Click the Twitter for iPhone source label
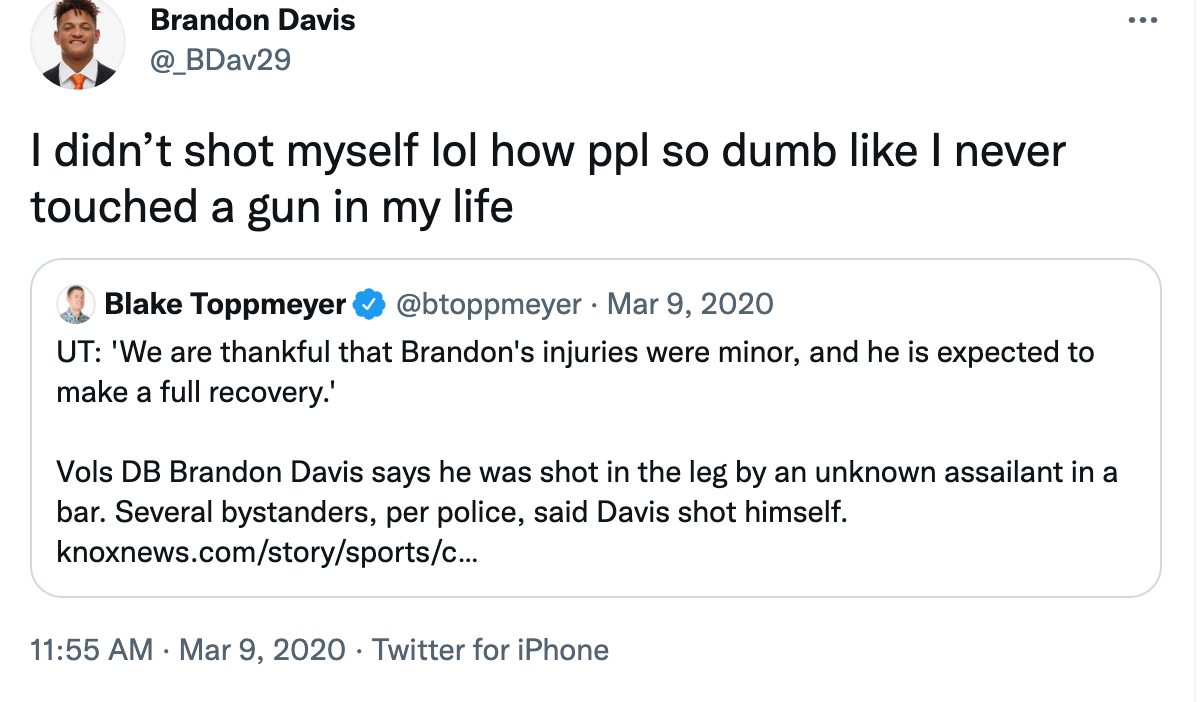The height and width of the screenshot is (702, 1204). pyautogui.click(x=490, y=650)
